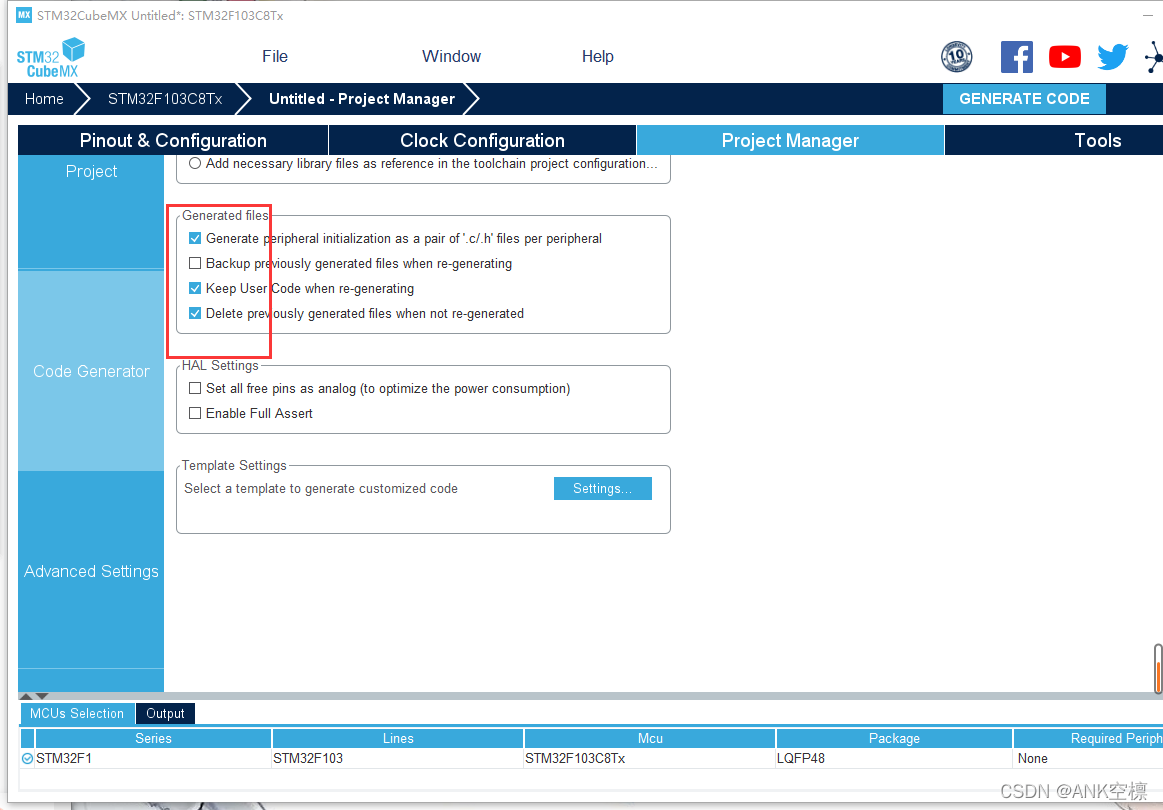Viewport: 1163px width, 810px height.
Task: Click STM32F103C8Tx breadcrumb
Action: tap(165, 99)
